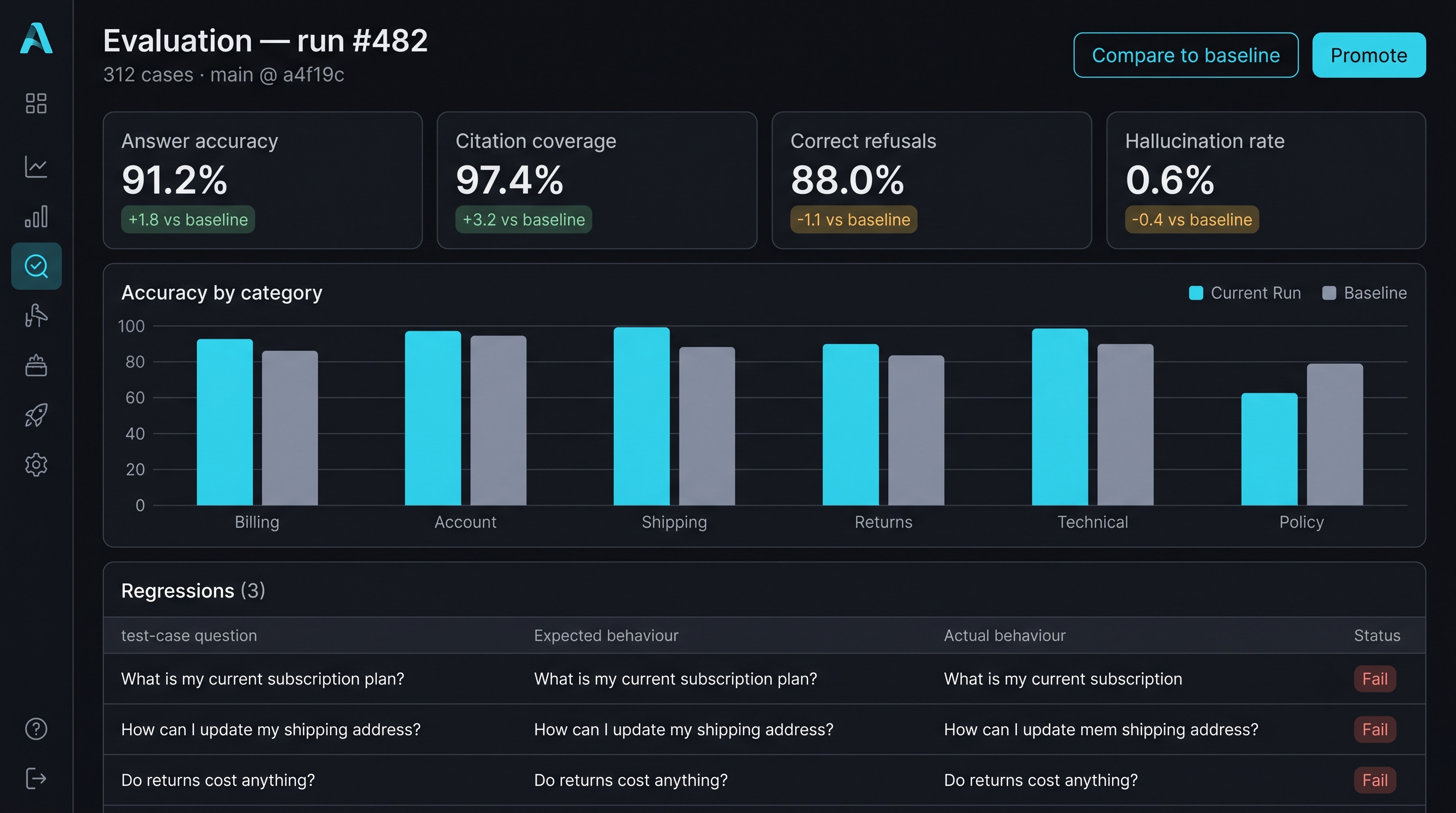Viewport: 1456px width, 813px height.
Task: Click the -0.4 vs baseline badge
Action: coord(1192,219)
